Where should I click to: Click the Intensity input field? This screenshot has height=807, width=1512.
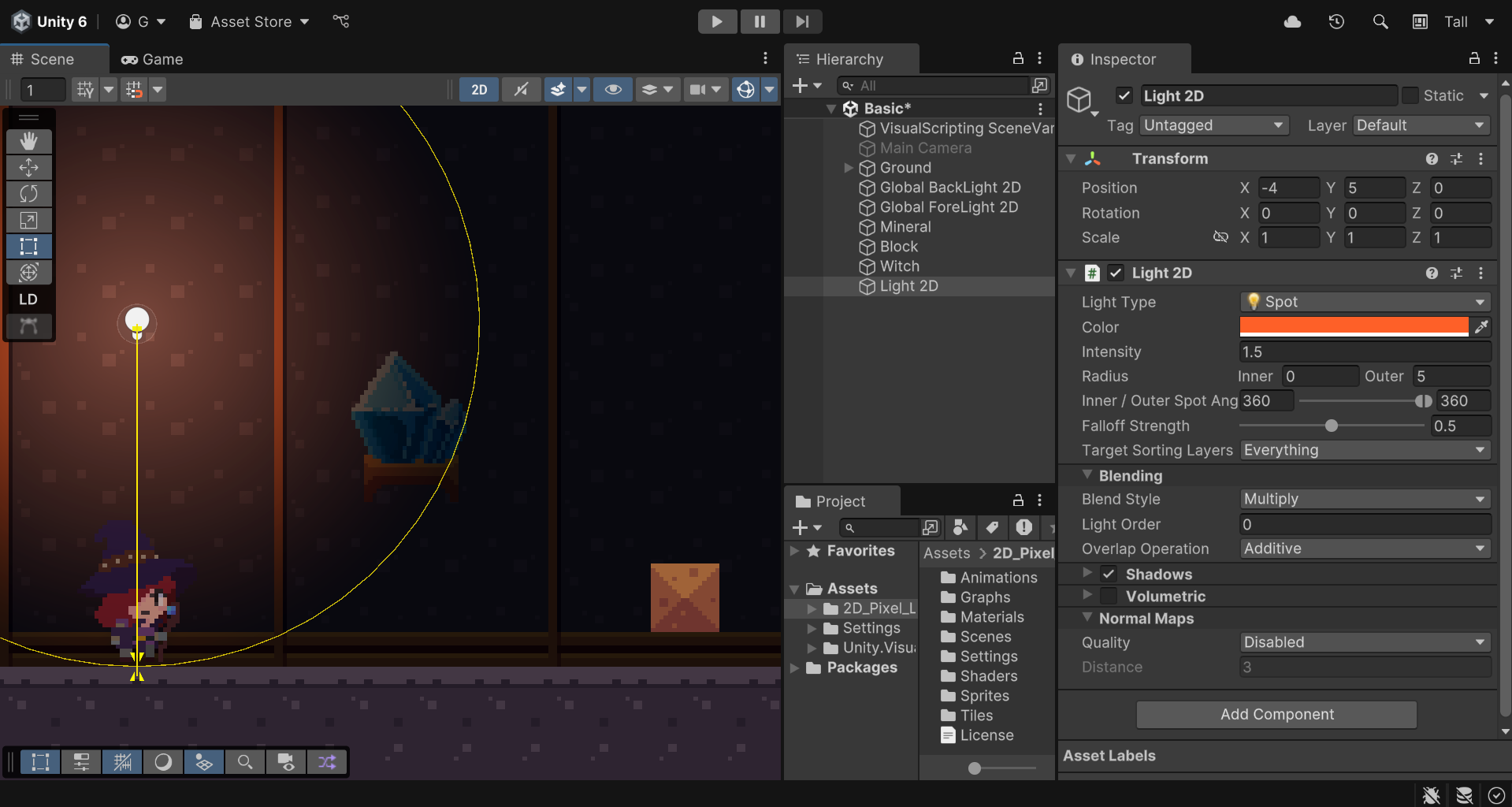pyautogui.click(x=1365, y=352)
